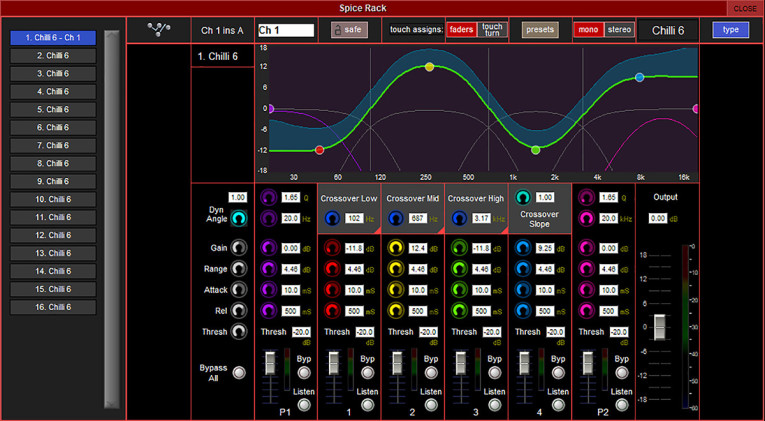Toggle Byp on band 2
This screenshot has width=765, height=421.
[431, 373]
